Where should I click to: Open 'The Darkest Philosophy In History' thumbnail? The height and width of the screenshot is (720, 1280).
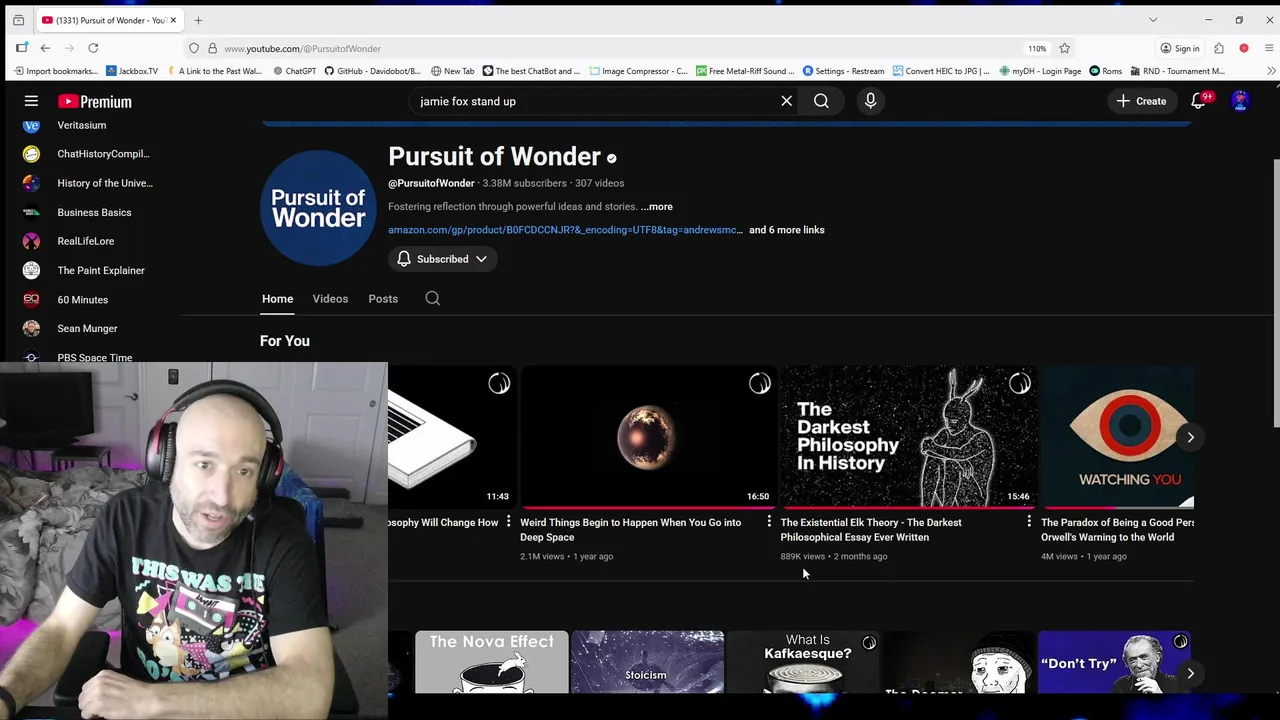pyautogui.click(x=908, y=437)
